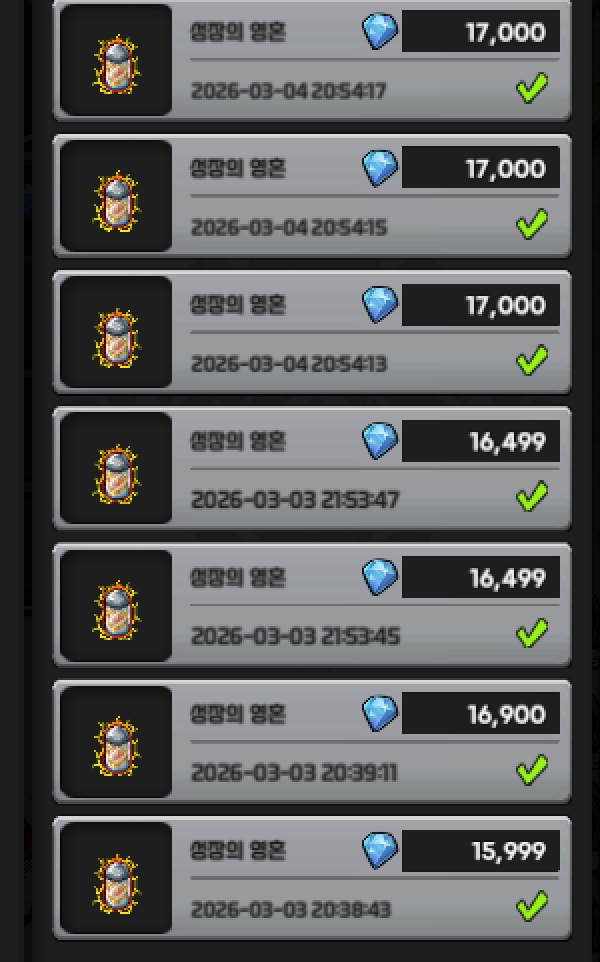Image resolution: width=600 pixels, height=962 pixels.
Task: Click the 17,000 price in the 20:54:15 entry
Action: [506, 168]
